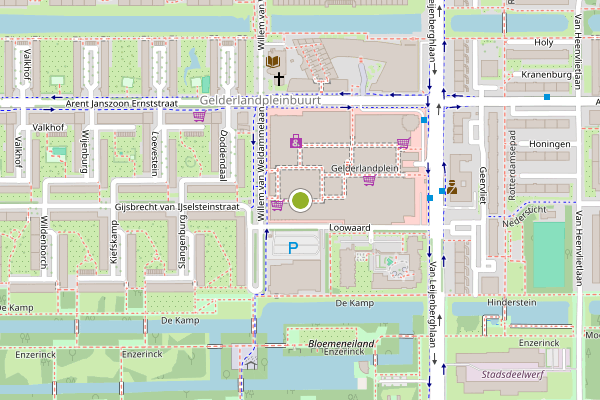Viewport: 600px width, 400px height.
Task: Click the Bloemeneiland island label
Action: point(341,343)
